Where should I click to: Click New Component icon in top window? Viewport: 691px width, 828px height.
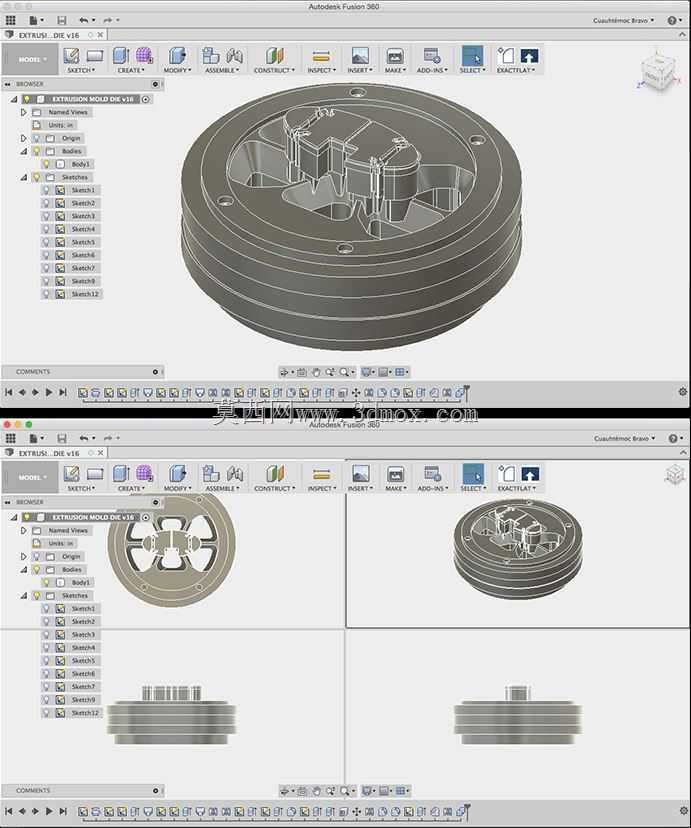211,56
